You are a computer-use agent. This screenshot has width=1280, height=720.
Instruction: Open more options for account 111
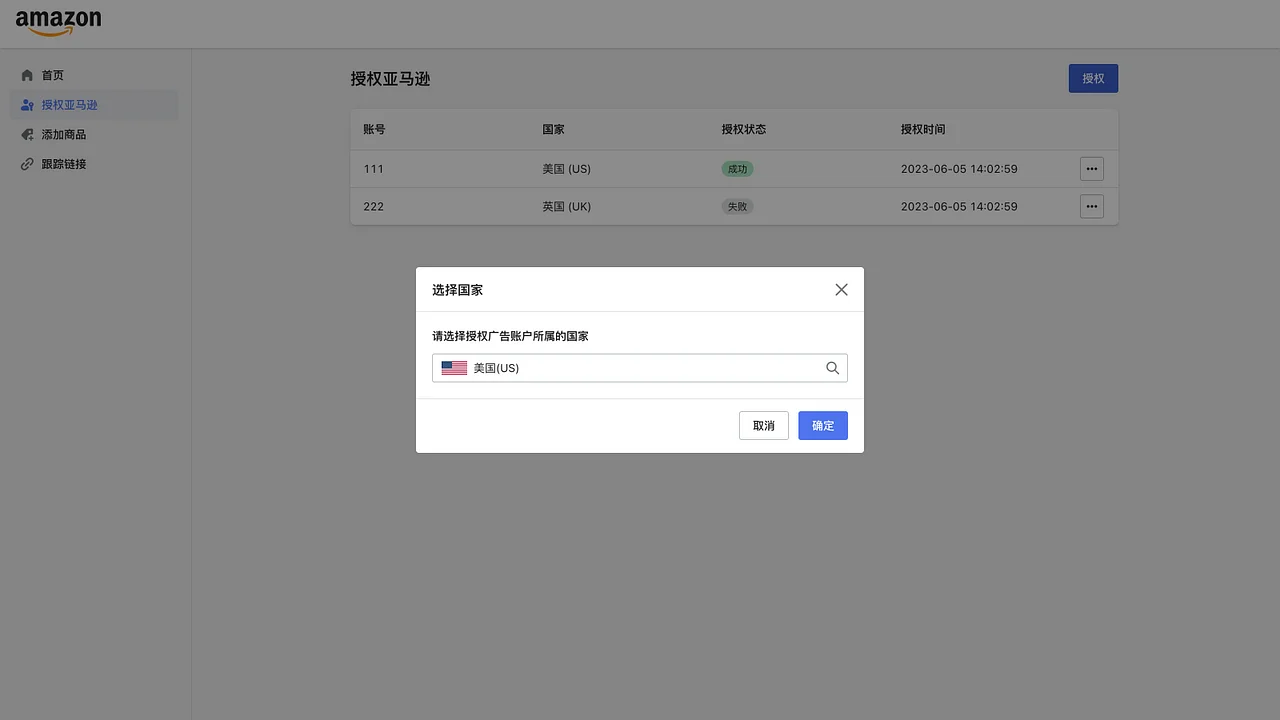(1092, 169)
